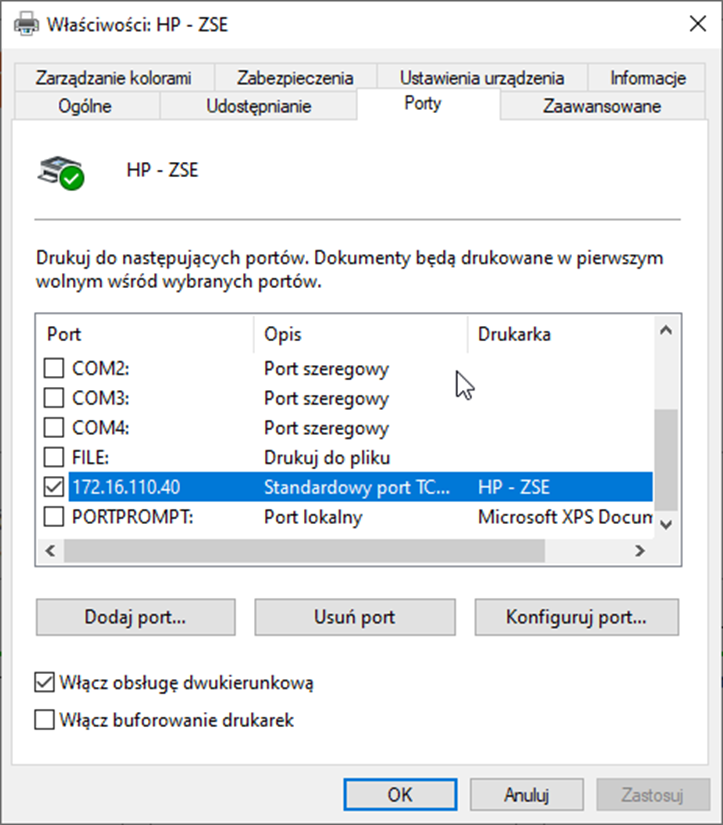Image resolution: width=723 pixels, height=825 pixels.
Task: Click the HP - ZSE printer status icon
Action: 62,171
